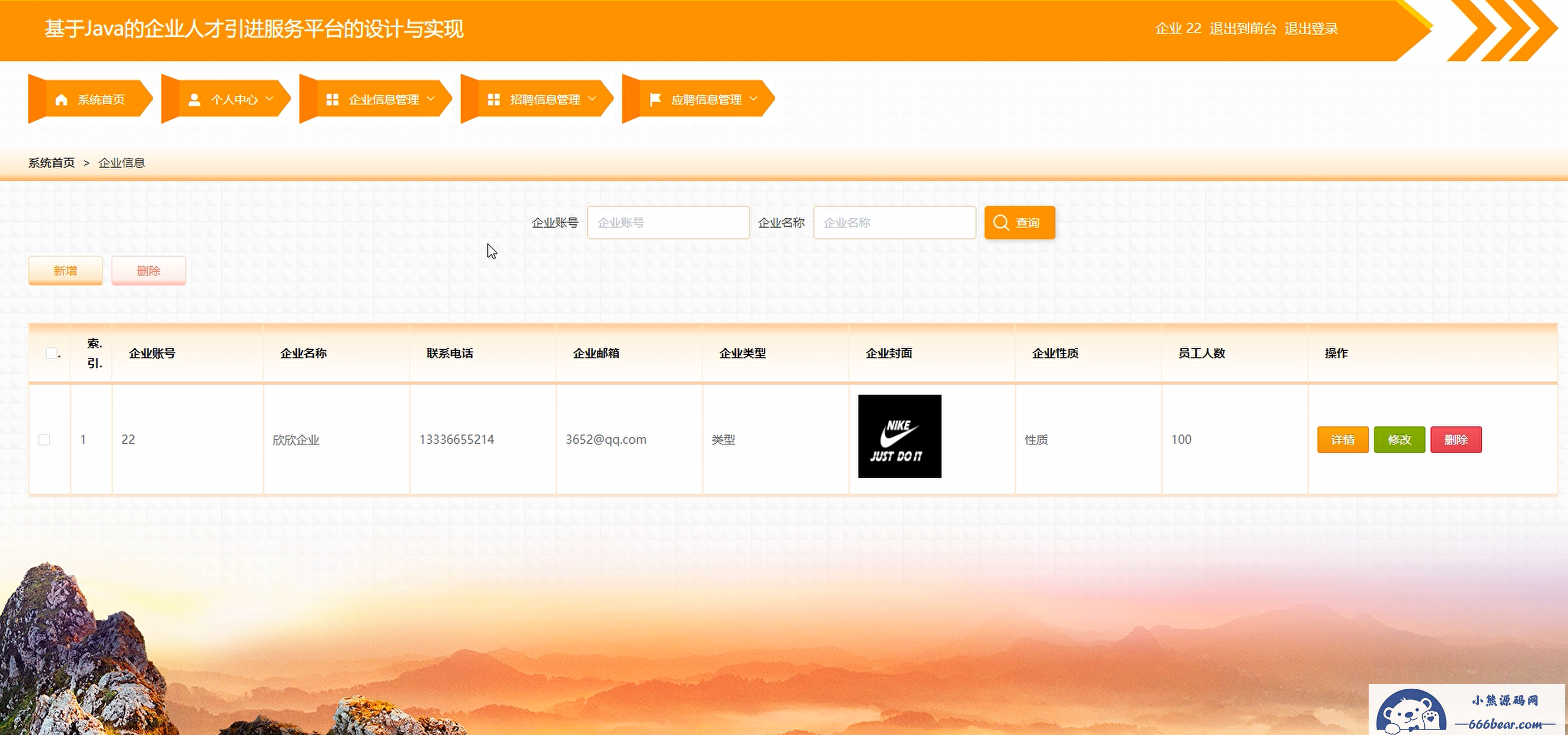1568x735 pixels.
Task: Click the 删除 button above the table
Action: (149, 271)
